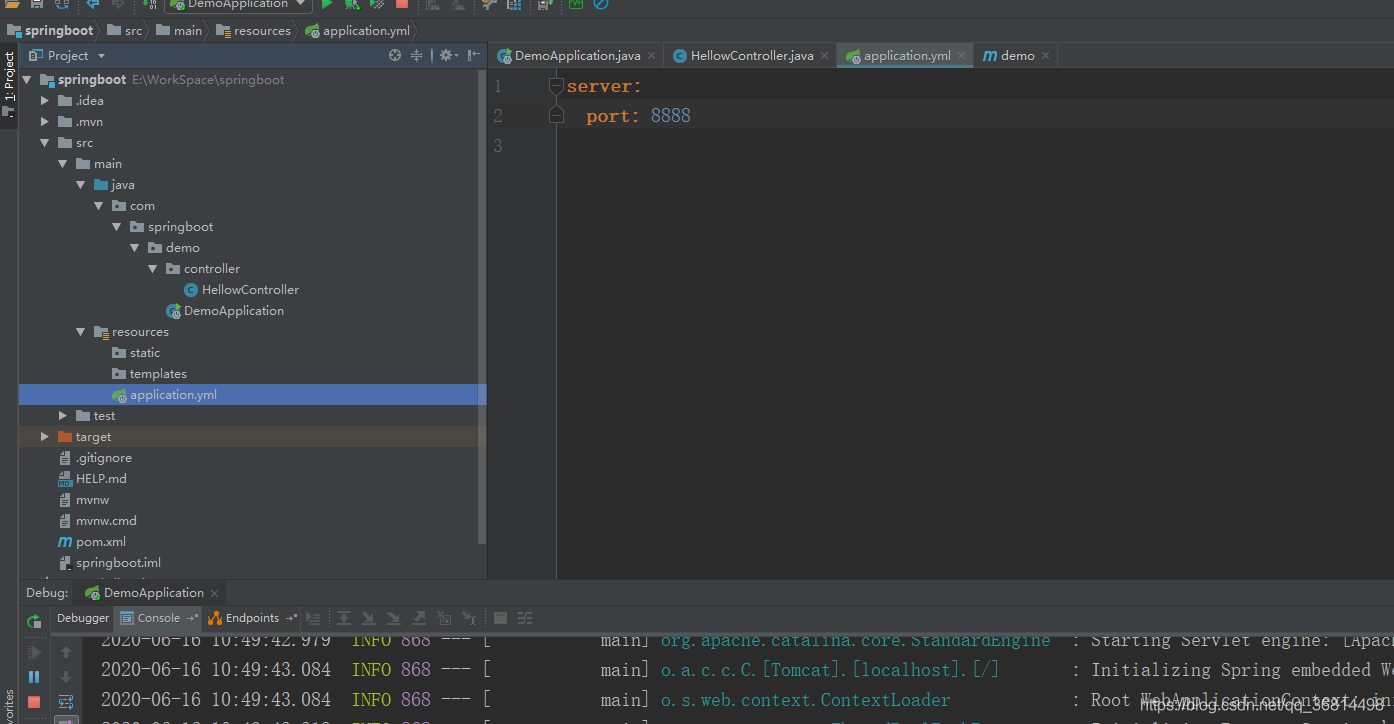Image resolution: width=1394 pixels, height=724 pixels.
Task: Collapse the springboot root project node
Action: point(27,80)
